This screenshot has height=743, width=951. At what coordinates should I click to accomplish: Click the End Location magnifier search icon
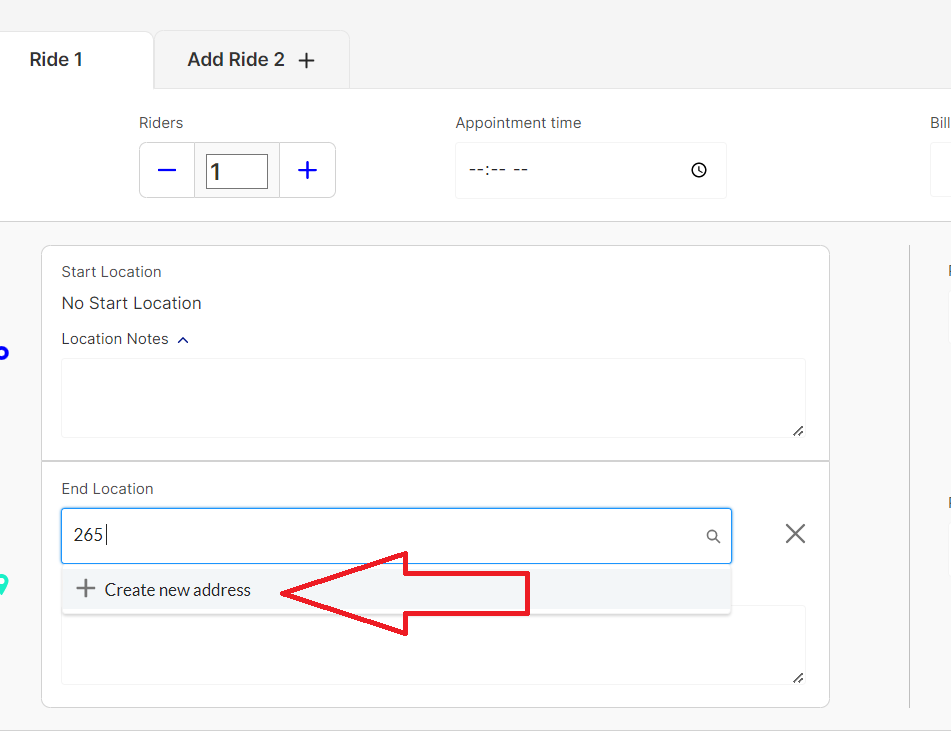pos(713,537)
